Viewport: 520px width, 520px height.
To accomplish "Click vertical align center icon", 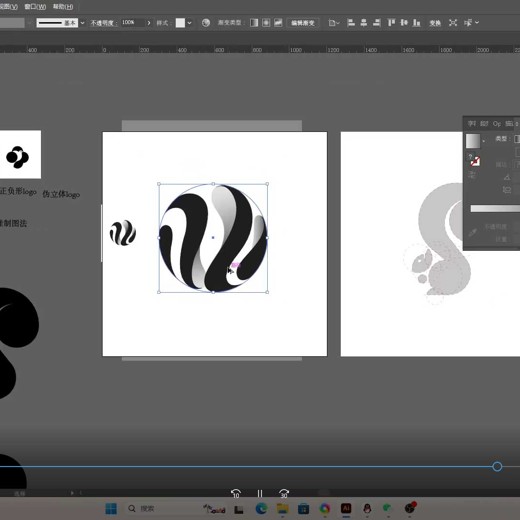I will coord(404,23).
